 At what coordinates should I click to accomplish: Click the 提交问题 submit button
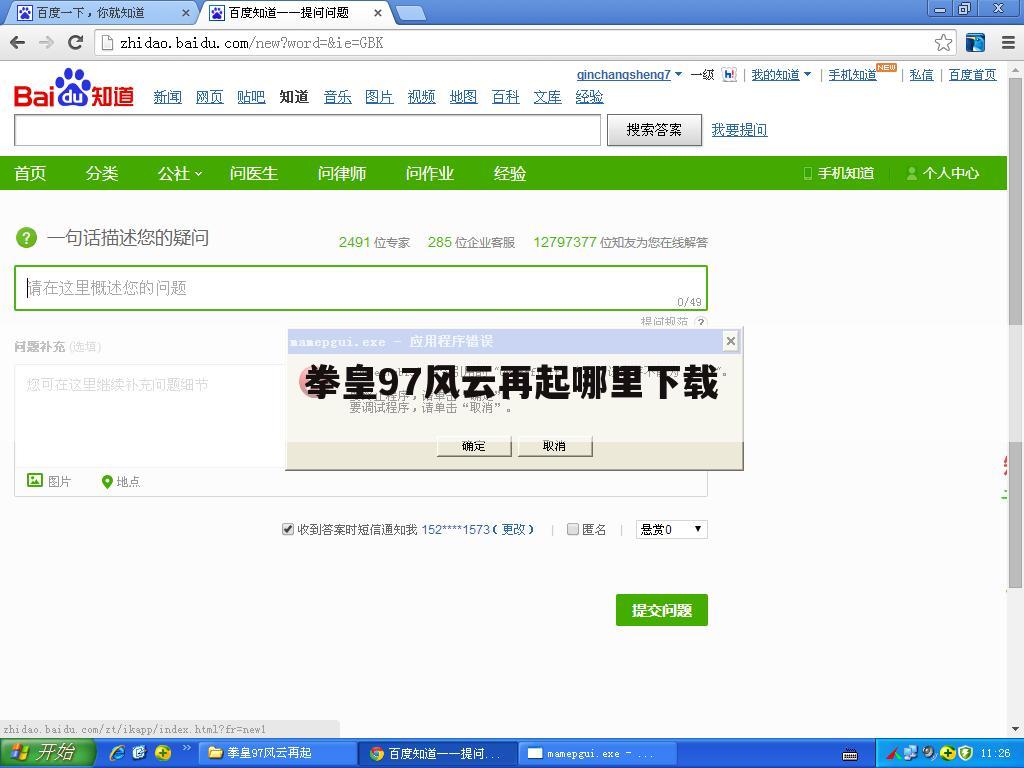coord(662,610)
